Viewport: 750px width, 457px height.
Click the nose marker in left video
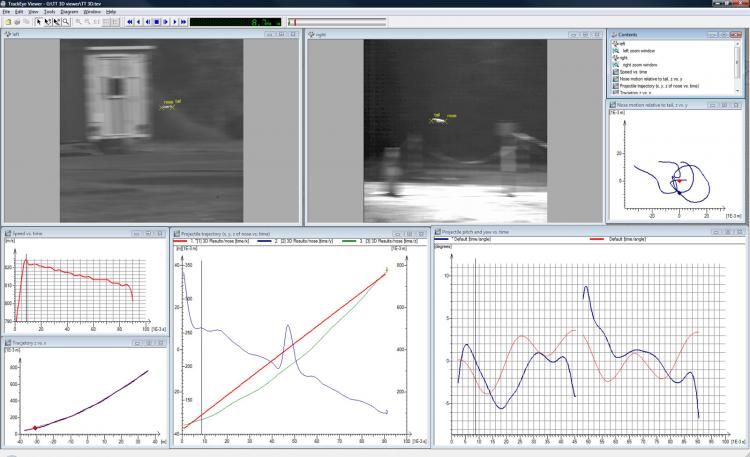[167, 103]
